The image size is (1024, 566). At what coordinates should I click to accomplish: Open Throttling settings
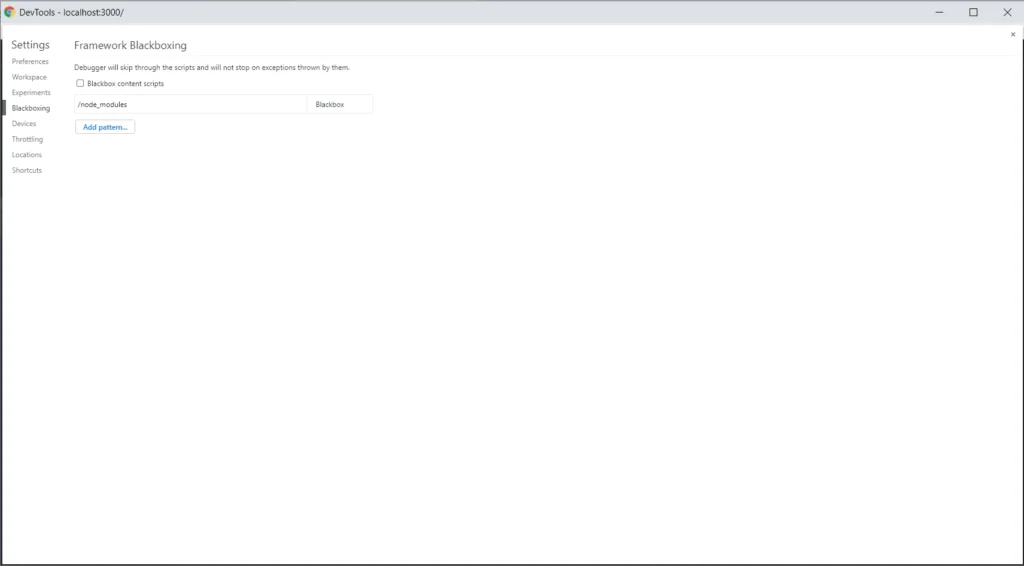[27, 139]
